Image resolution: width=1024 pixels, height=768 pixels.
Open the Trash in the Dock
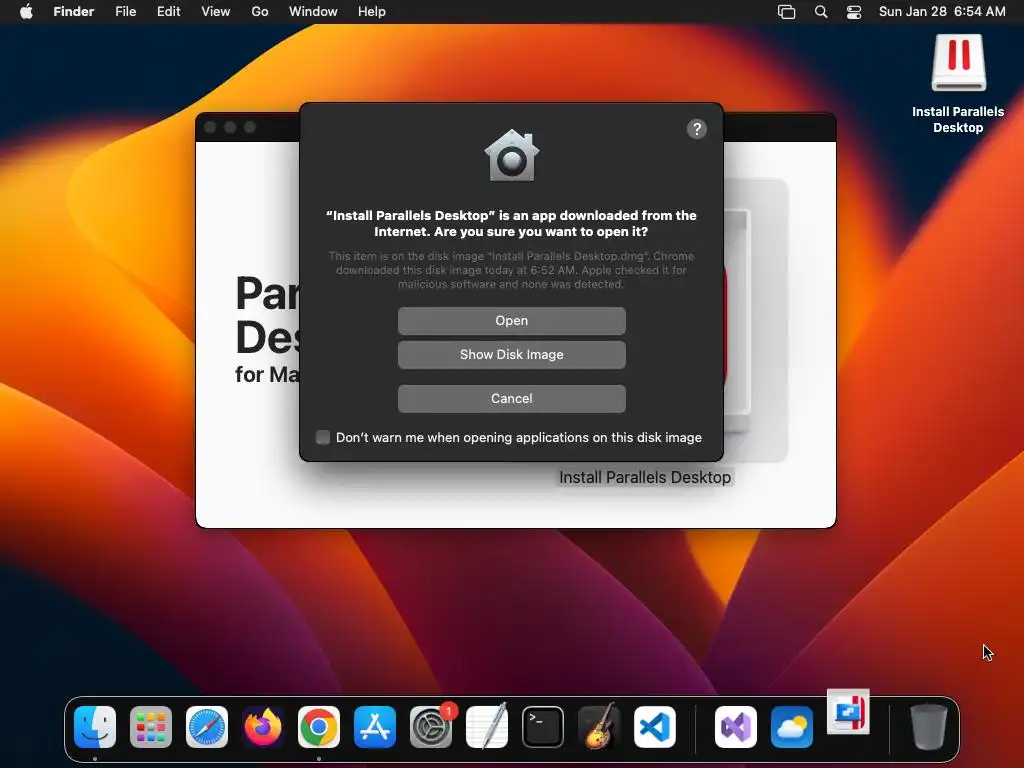(929, 726)
